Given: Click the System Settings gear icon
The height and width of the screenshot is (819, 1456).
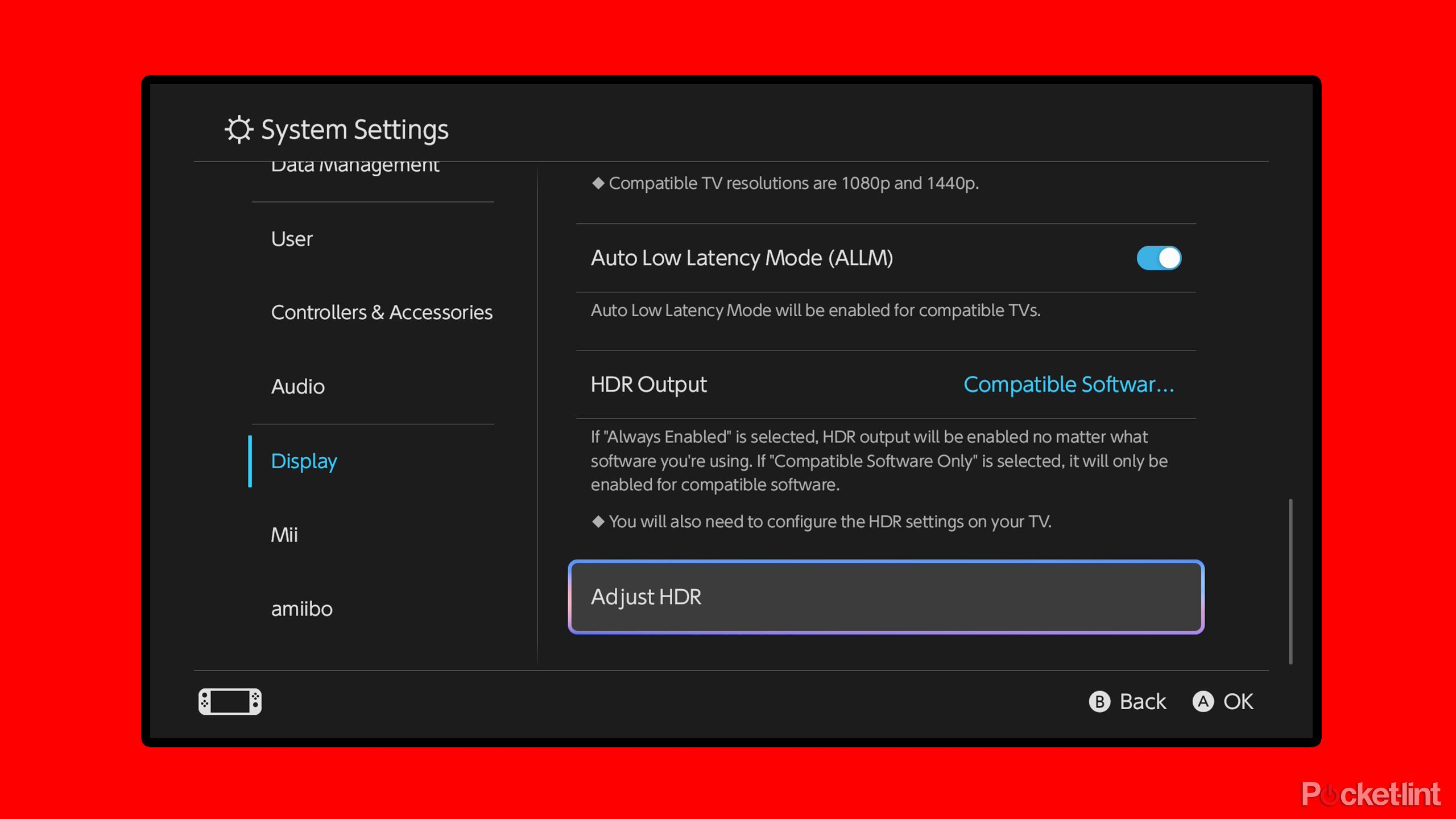Looking at the screenshot, I should tap(239, 130).
